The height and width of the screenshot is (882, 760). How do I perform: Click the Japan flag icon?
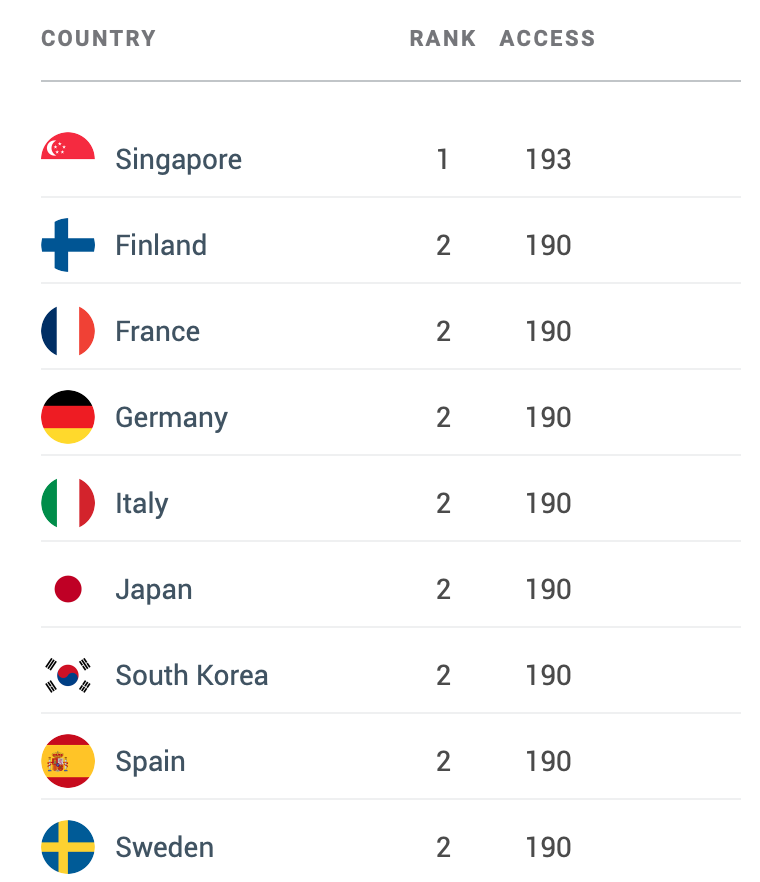click(x=68, y=589)
